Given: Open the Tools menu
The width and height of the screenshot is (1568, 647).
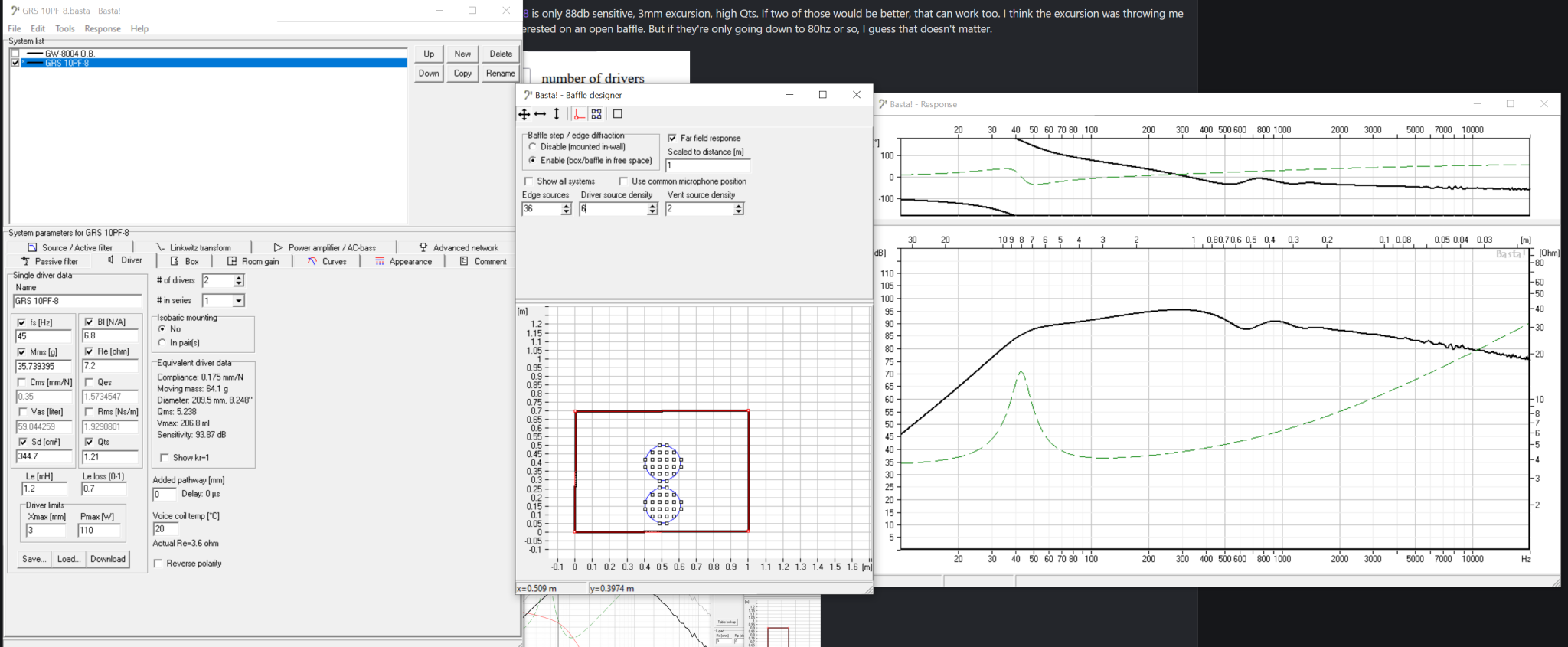Looking at the screenshot, I should (65, 28).
